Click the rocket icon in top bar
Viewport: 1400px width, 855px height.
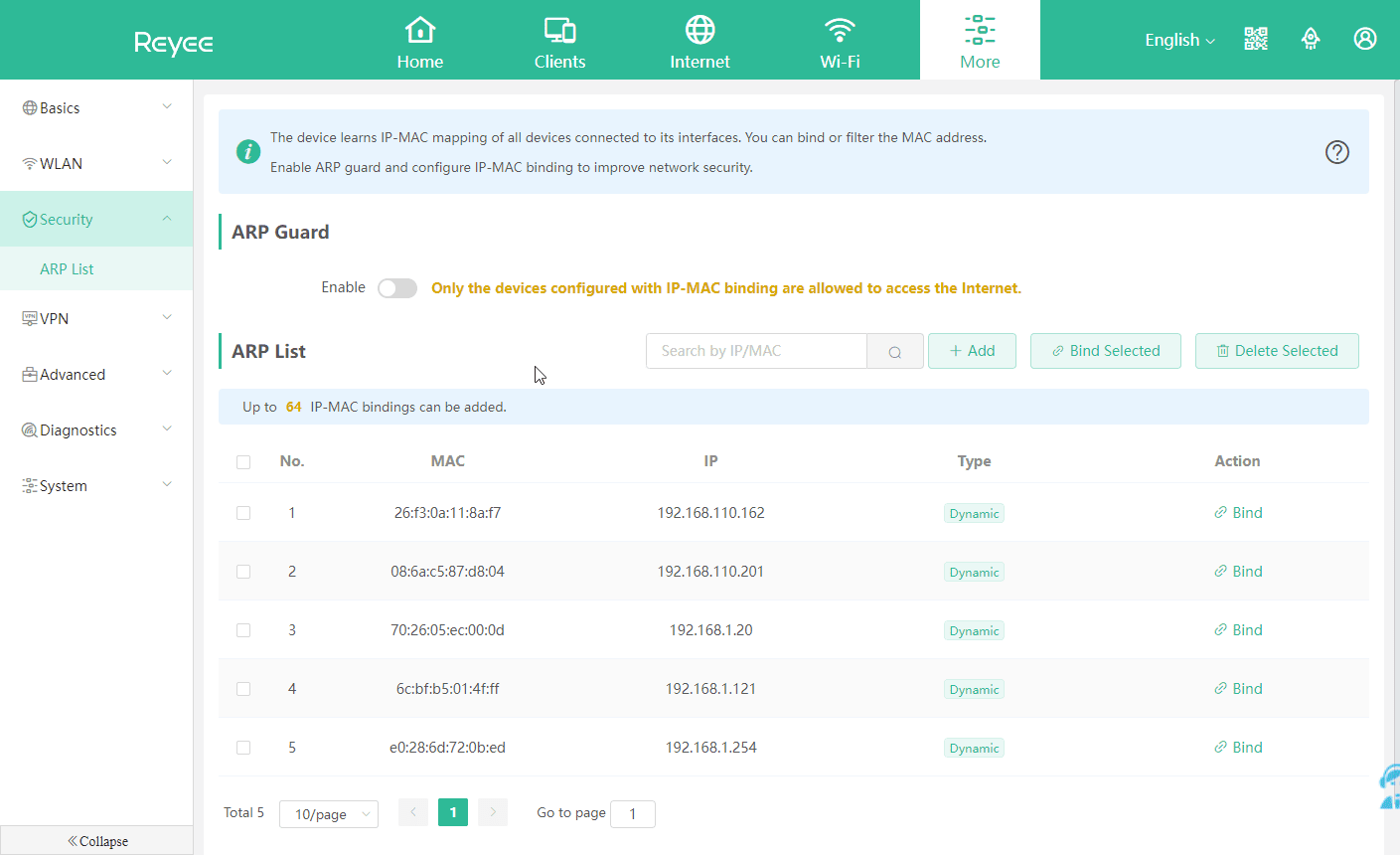pyautogui.click(x=1311, y=39)
